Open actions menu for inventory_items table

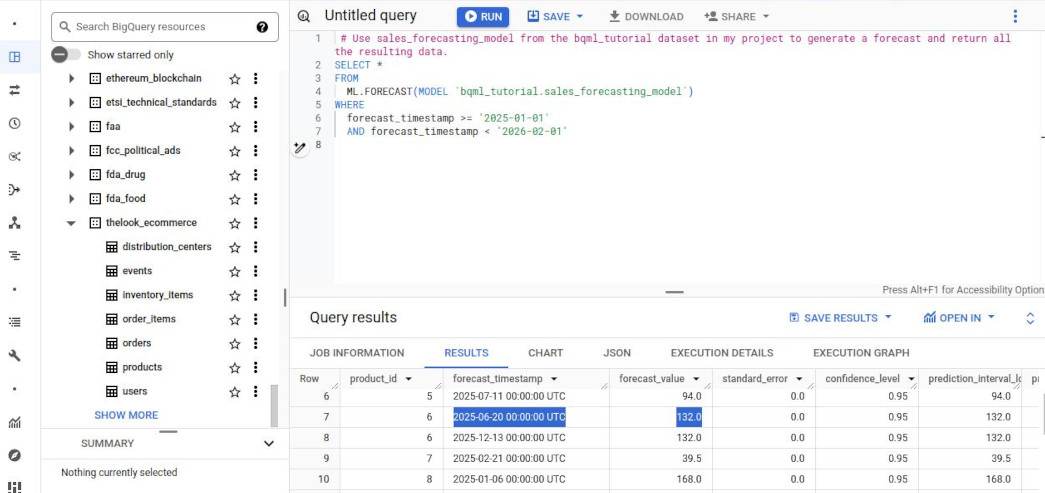tap(255, 295)
